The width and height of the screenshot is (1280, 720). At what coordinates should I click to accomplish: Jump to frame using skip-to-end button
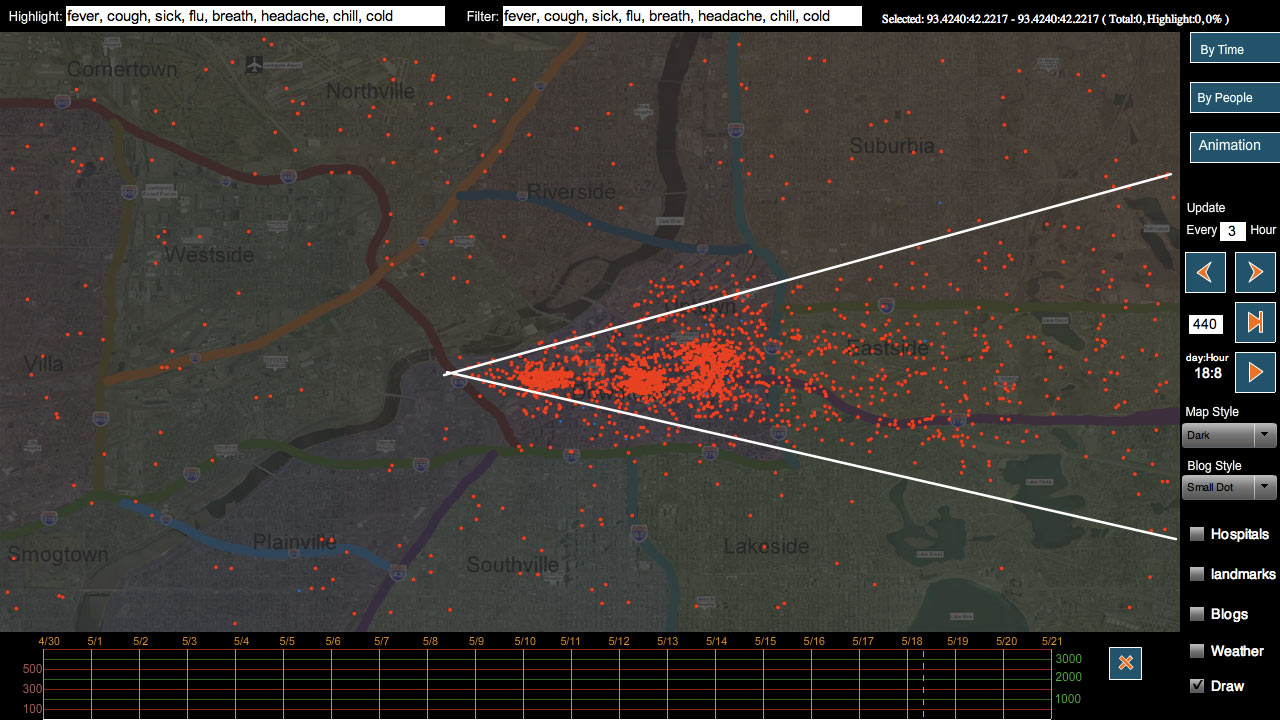pos(1255,322)
